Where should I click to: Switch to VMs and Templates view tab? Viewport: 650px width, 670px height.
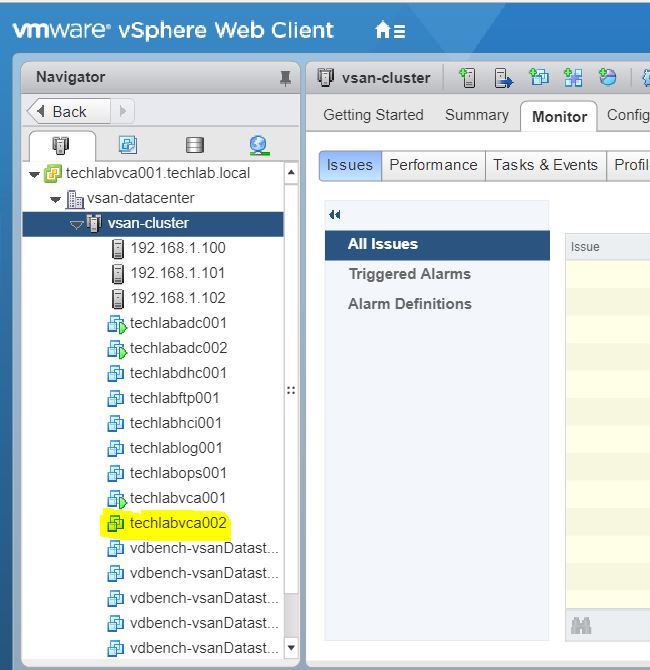[x=128, y=145]
